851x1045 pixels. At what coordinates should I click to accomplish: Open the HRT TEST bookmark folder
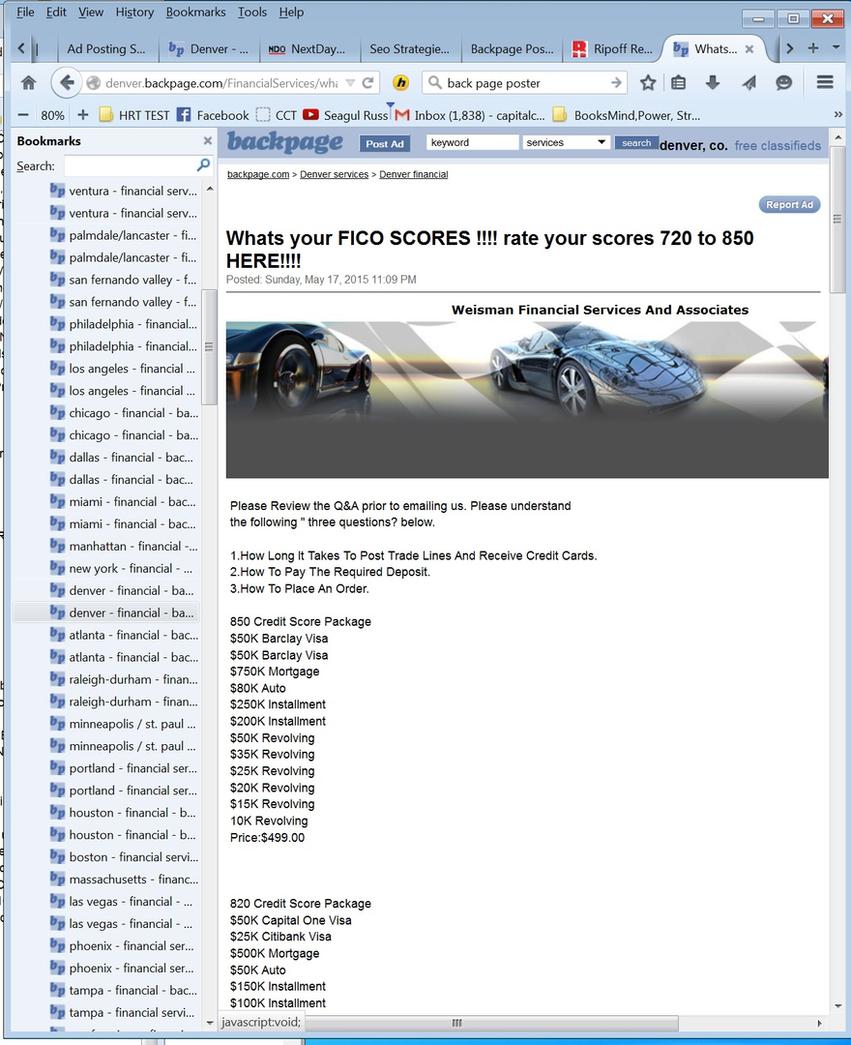tap(134, 115)
